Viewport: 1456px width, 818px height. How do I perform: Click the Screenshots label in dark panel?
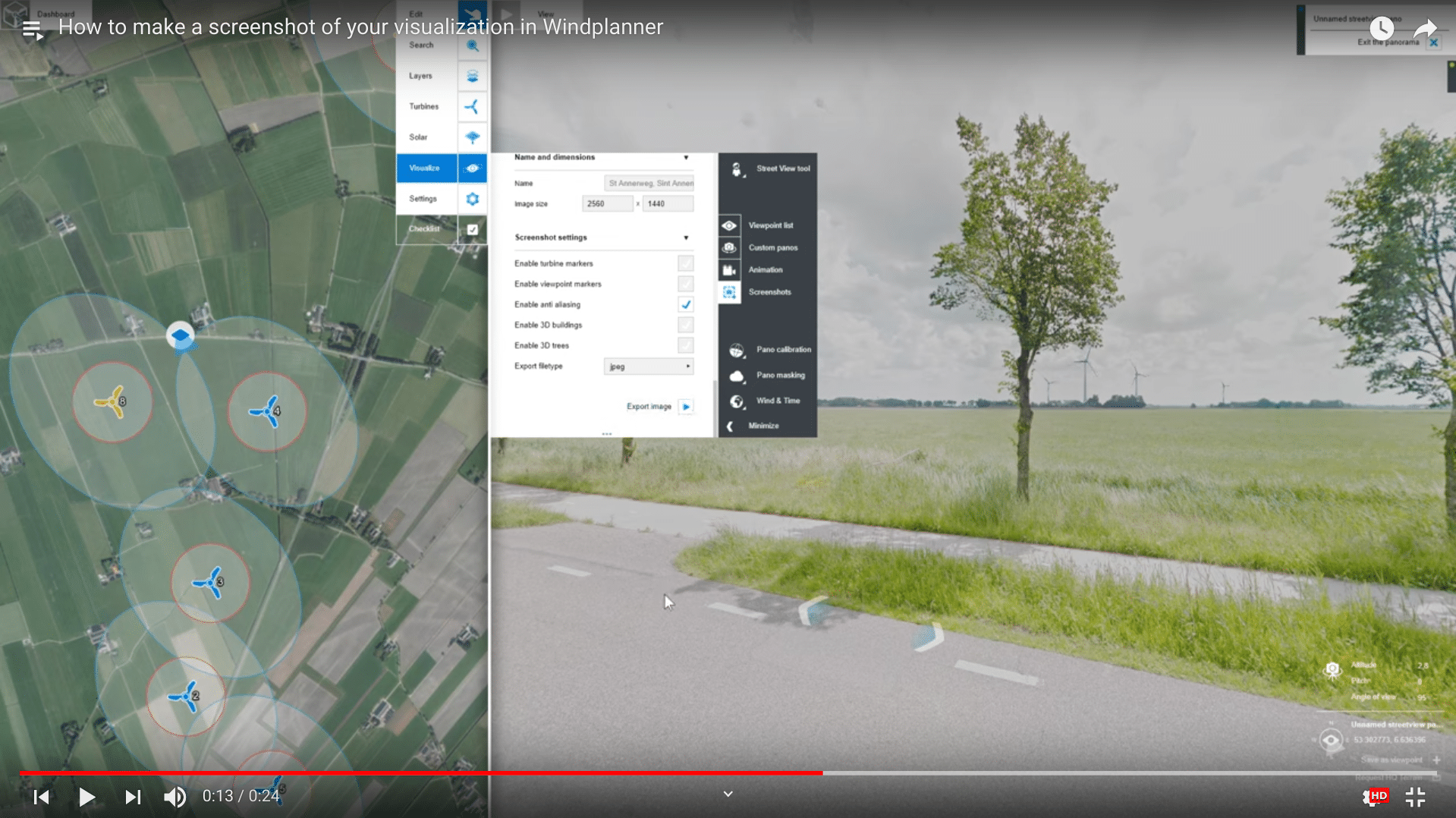click(769, 292)
